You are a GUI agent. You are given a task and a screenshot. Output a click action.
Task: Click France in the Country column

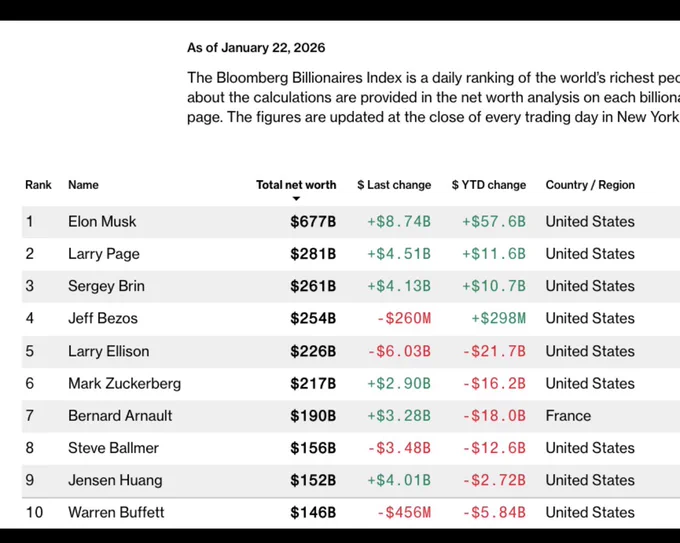(x=568, y=415)
